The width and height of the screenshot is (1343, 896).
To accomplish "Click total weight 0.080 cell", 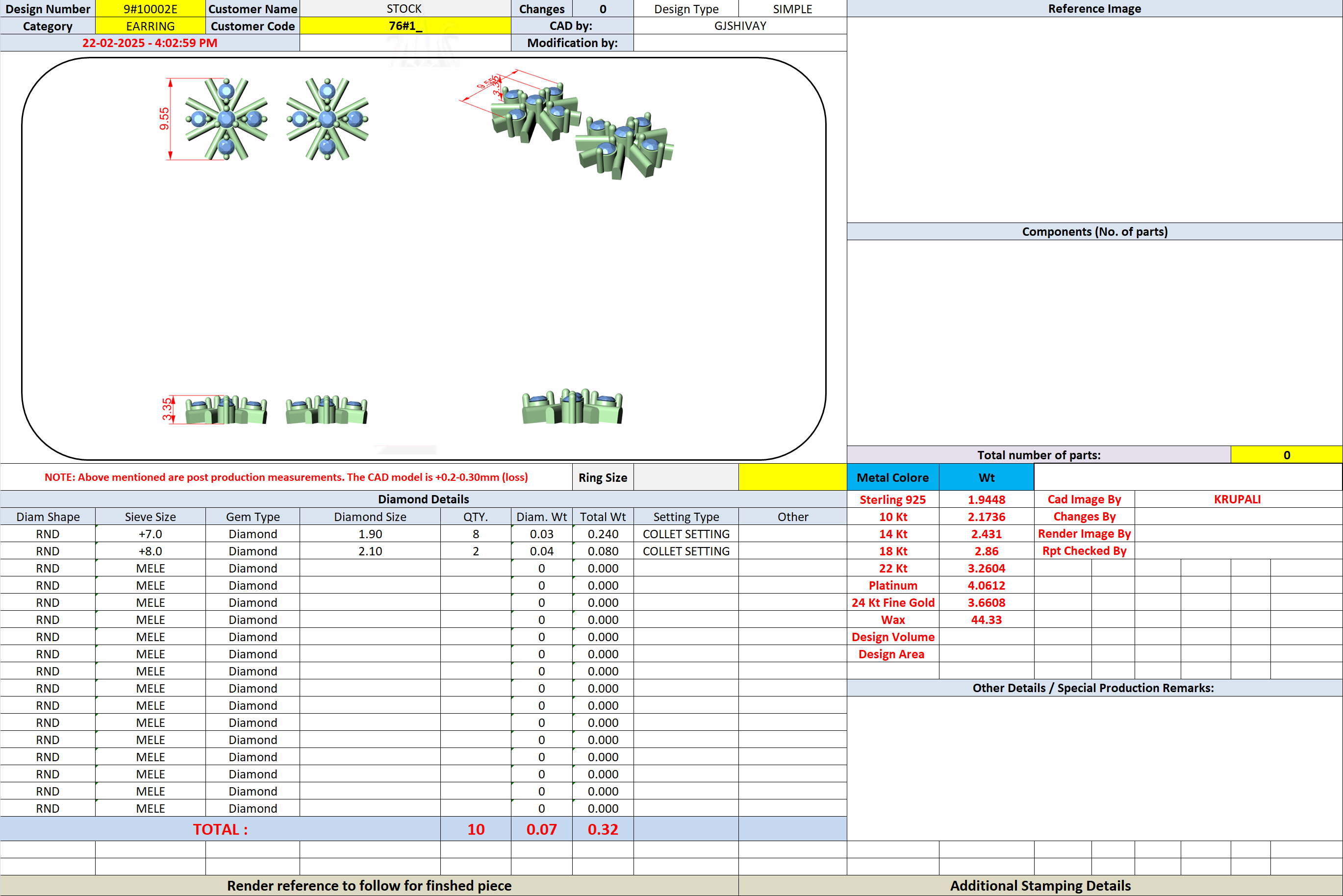I will pyautogui.click(x=603, y=551).
